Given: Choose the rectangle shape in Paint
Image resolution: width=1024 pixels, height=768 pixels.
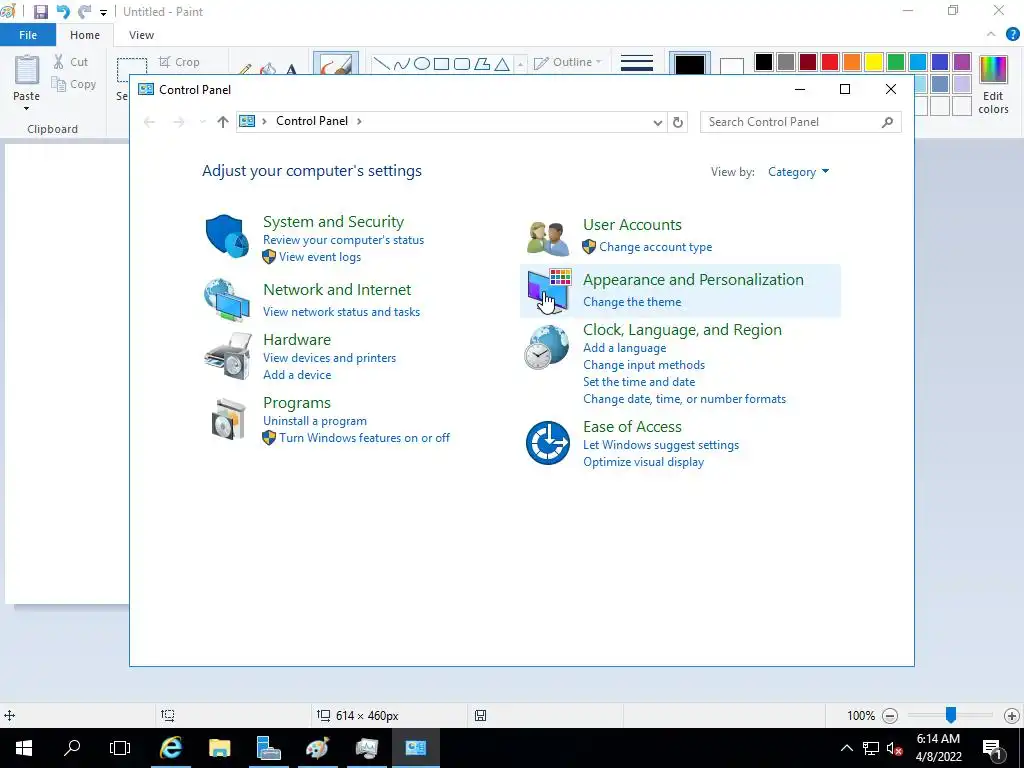Looking at the screenshot, I should pyautogui.click(x=441, y=63).
